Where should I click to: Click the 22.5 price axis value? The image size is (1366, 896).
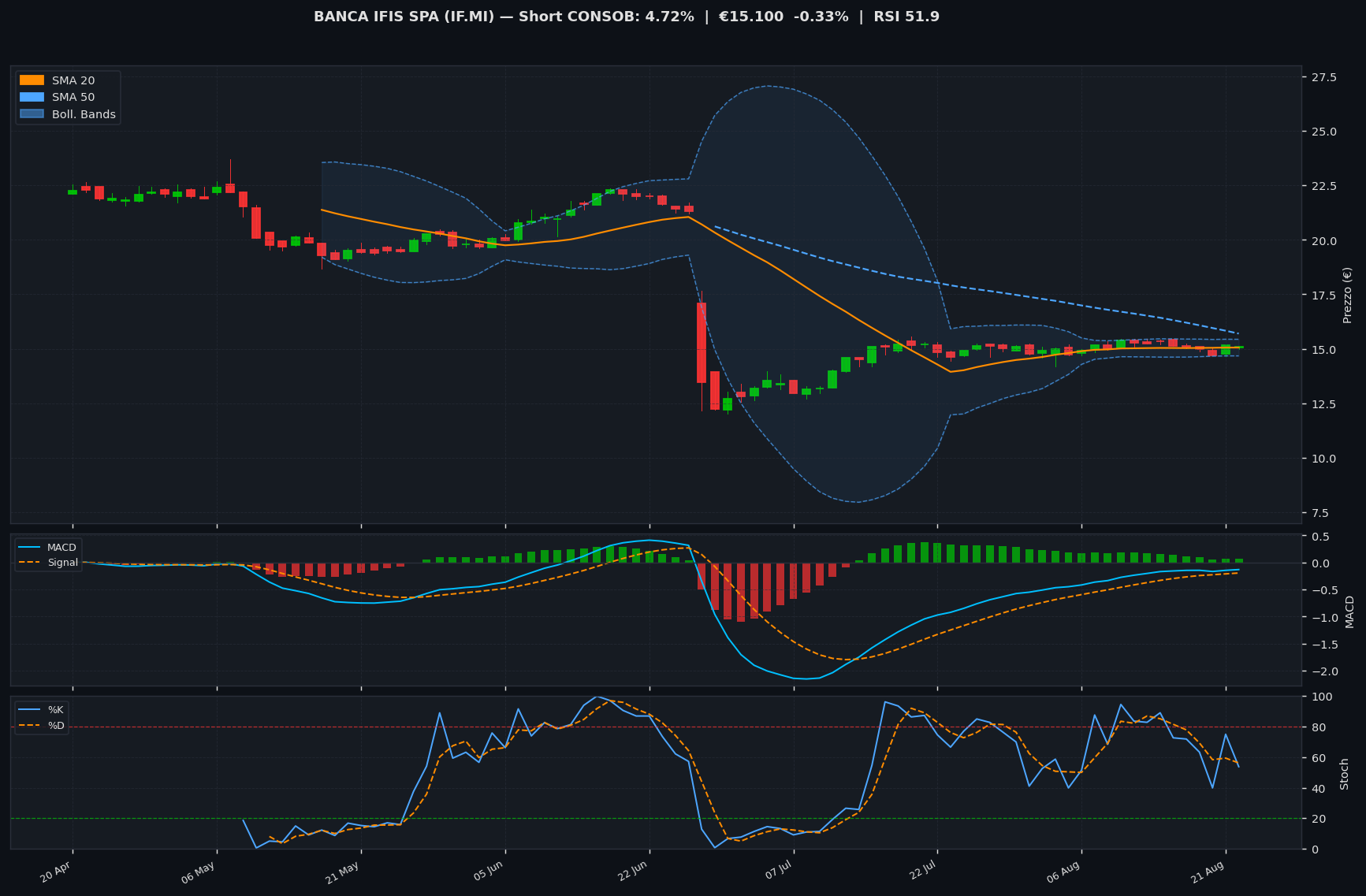coord(1323,186)
